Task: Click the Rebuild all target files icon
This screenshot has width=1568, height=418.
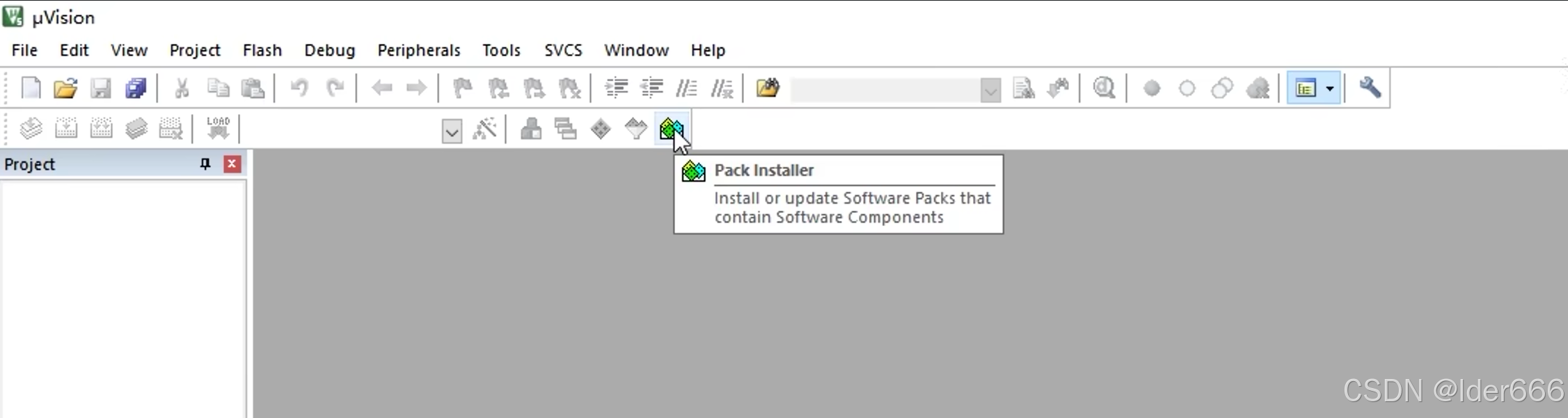Action: pos(101,129)
